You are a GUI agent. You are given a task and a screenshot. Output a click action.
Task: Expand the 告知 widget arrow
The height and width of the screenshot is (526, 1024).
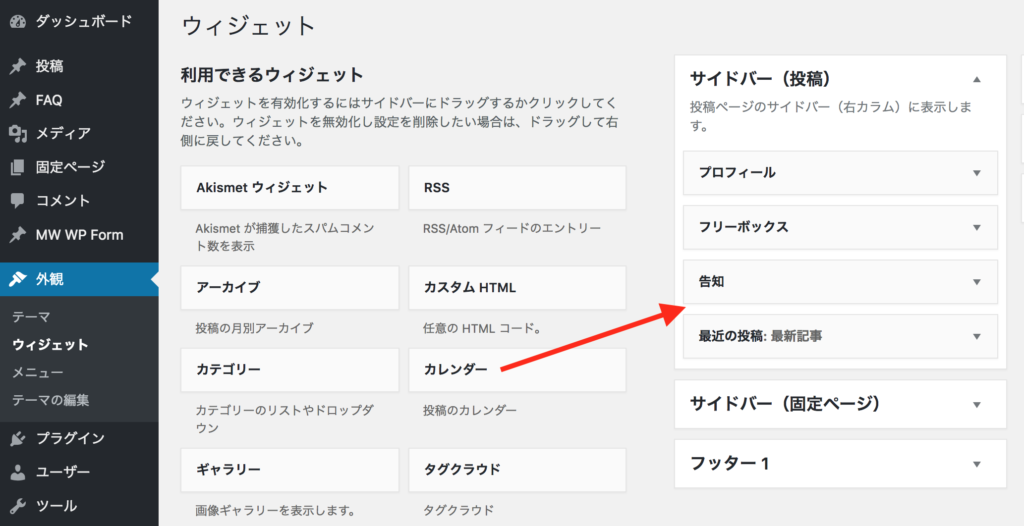(977, 282)
